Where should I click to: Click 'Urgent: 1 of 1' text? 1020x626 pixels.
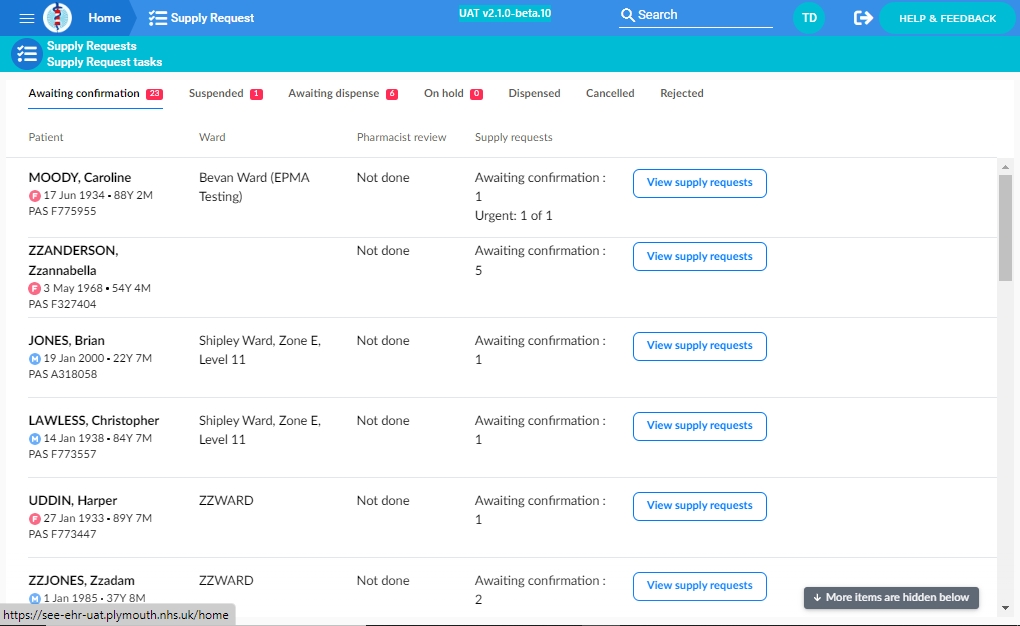(x=513, y=215)
